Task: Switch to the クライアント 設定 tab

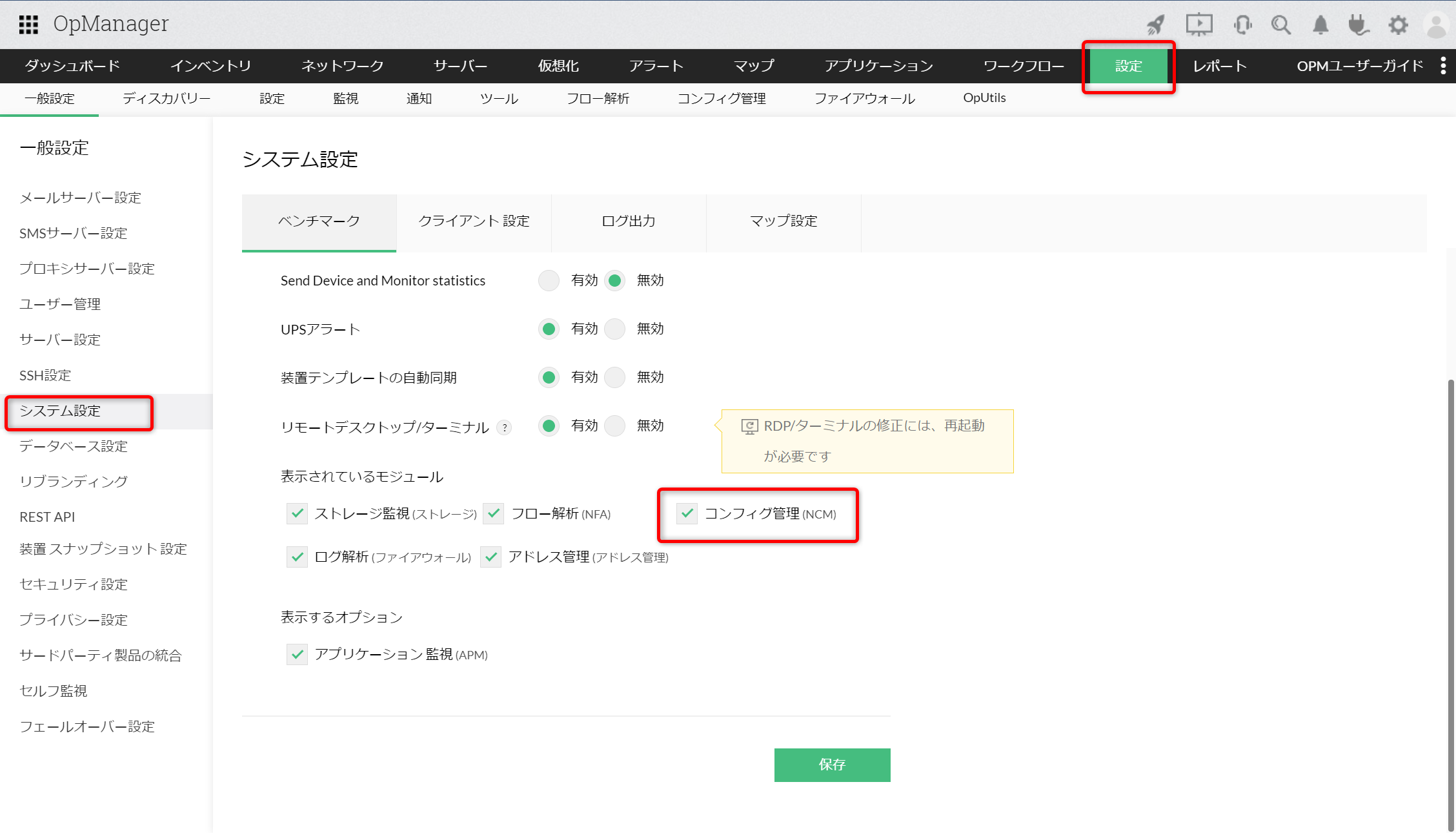Action: [474, 221]
